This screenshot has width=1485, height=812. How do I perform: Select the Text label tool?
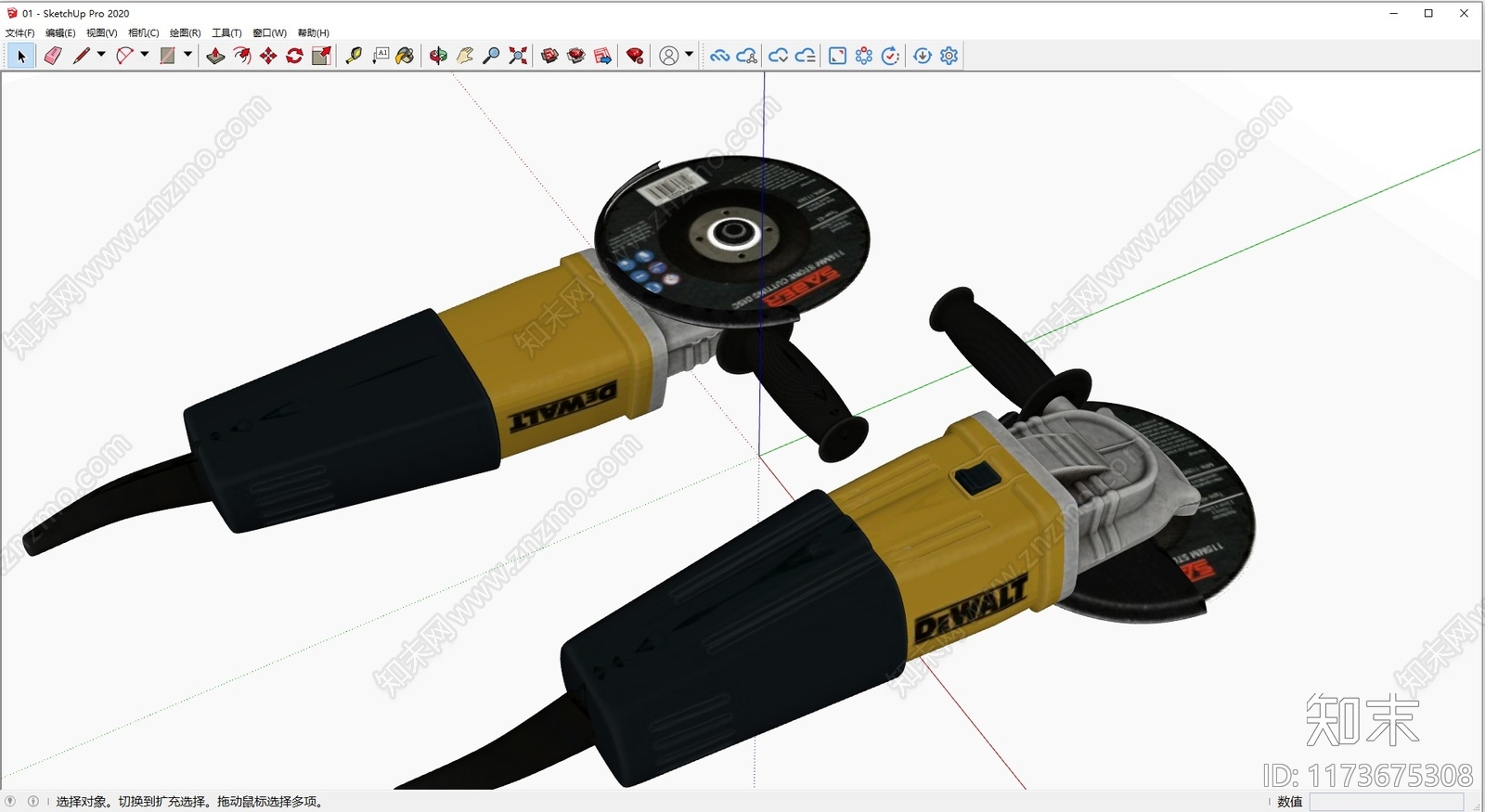click(x=381, y=57)
